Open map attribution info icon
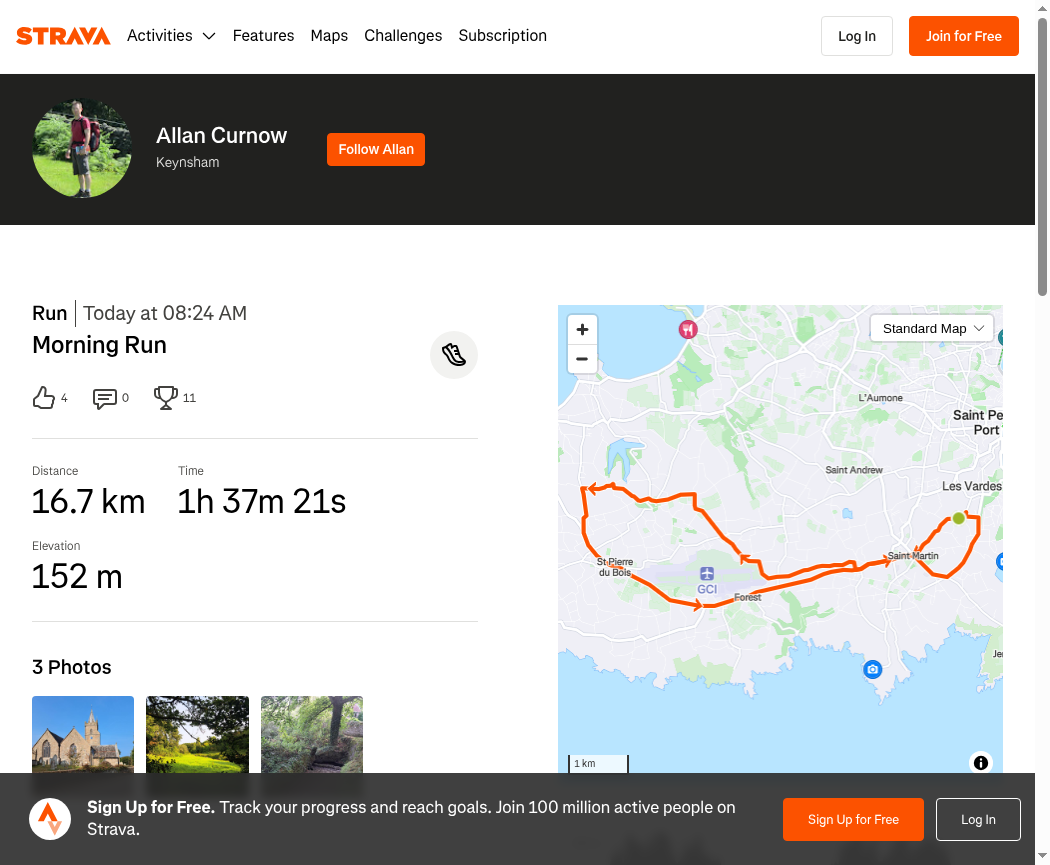The image size is (1050, 865). [980, 763]
